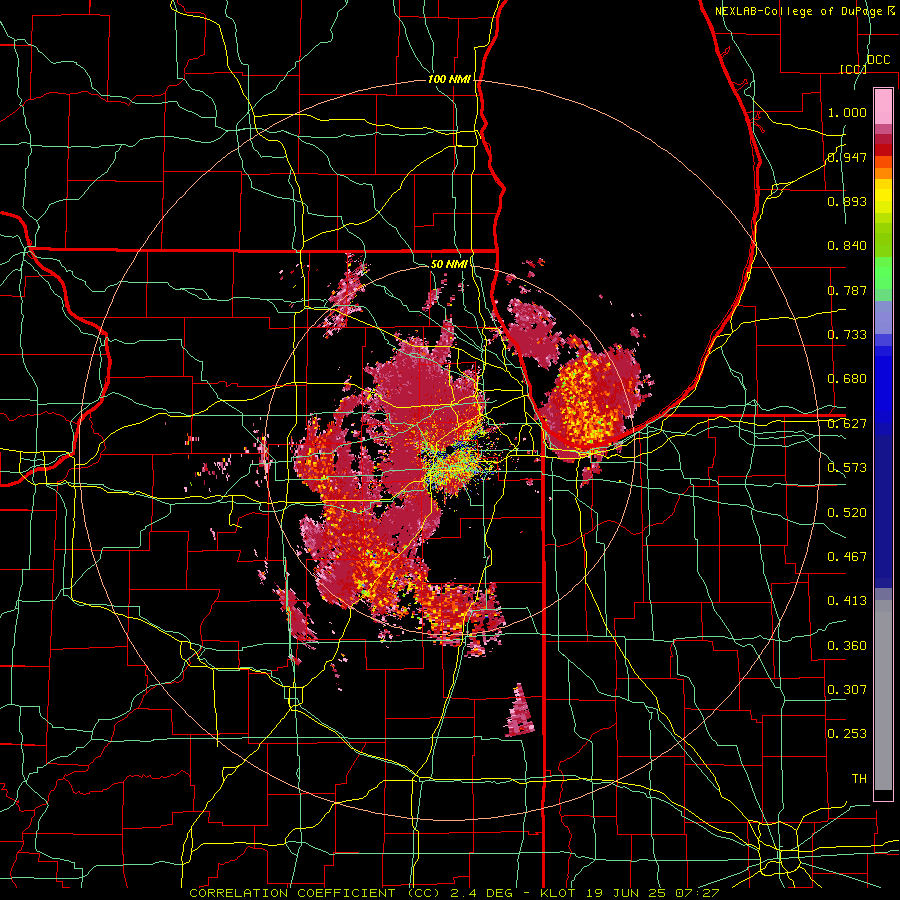The height and width of the screenshot is (900, 900).
Task: Select the 0.573 scale value
Action: coord(847,467)
